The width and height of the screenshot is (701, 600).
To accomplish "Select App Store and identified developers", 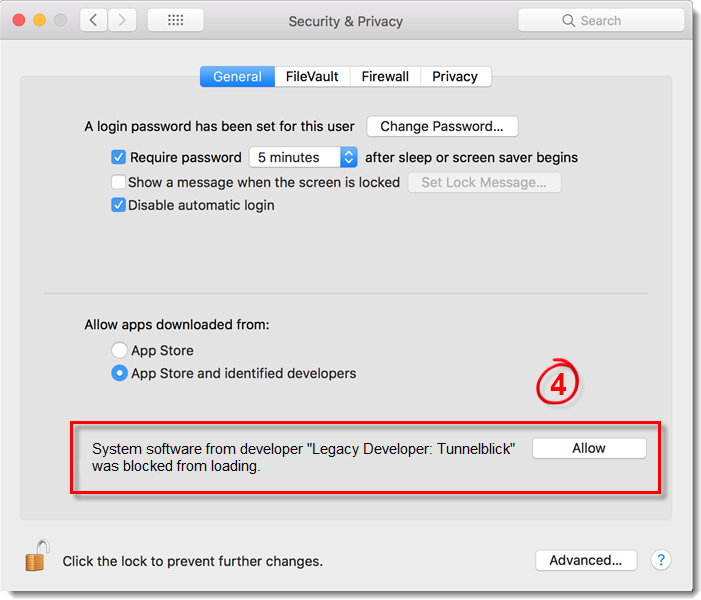I will click(x=119, y=373).
